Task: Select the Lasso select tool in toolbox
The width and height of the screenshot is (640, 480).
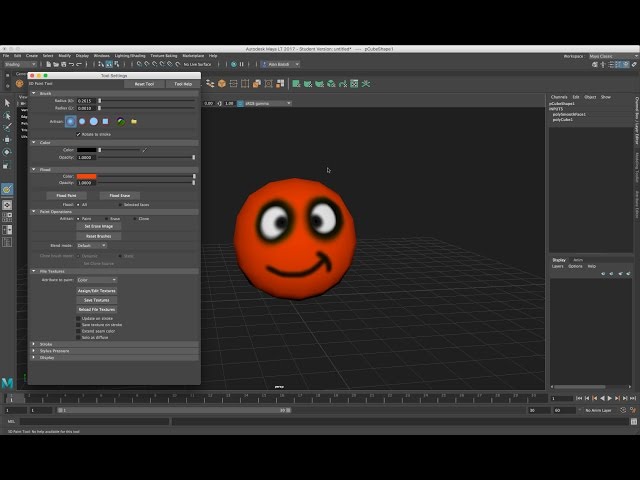Action: [x=7, y=116]
